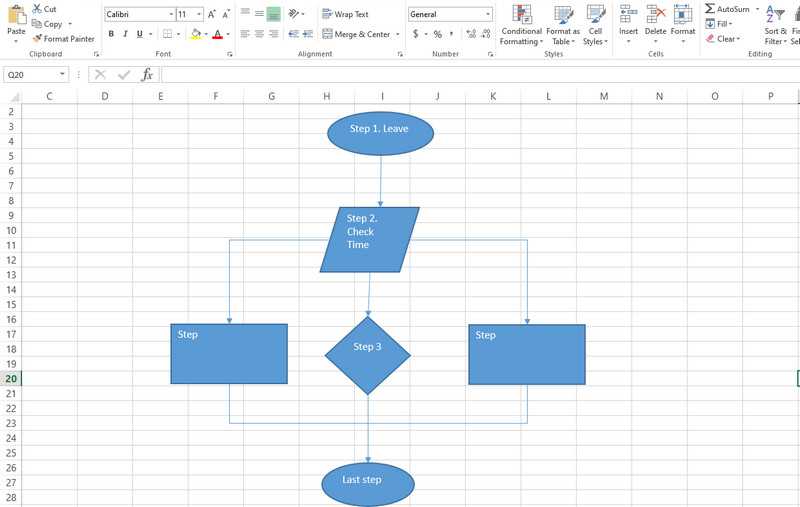Open the Fill dropdown in Editing
800x507 pixels.
[719, 23]
